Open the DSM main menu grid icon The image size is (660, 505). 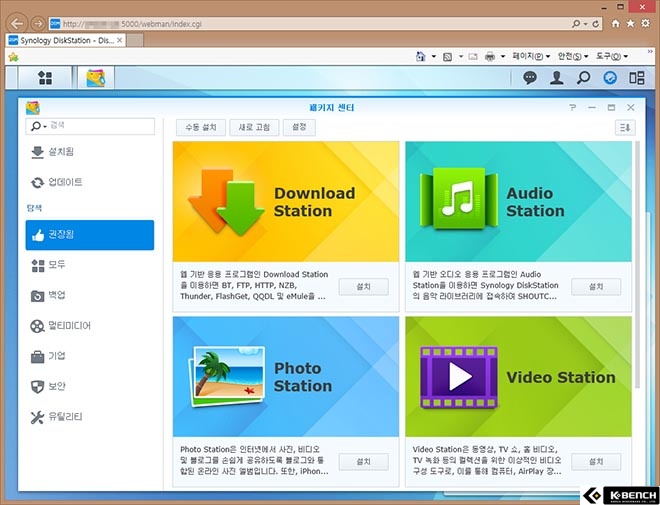(45, 78)
